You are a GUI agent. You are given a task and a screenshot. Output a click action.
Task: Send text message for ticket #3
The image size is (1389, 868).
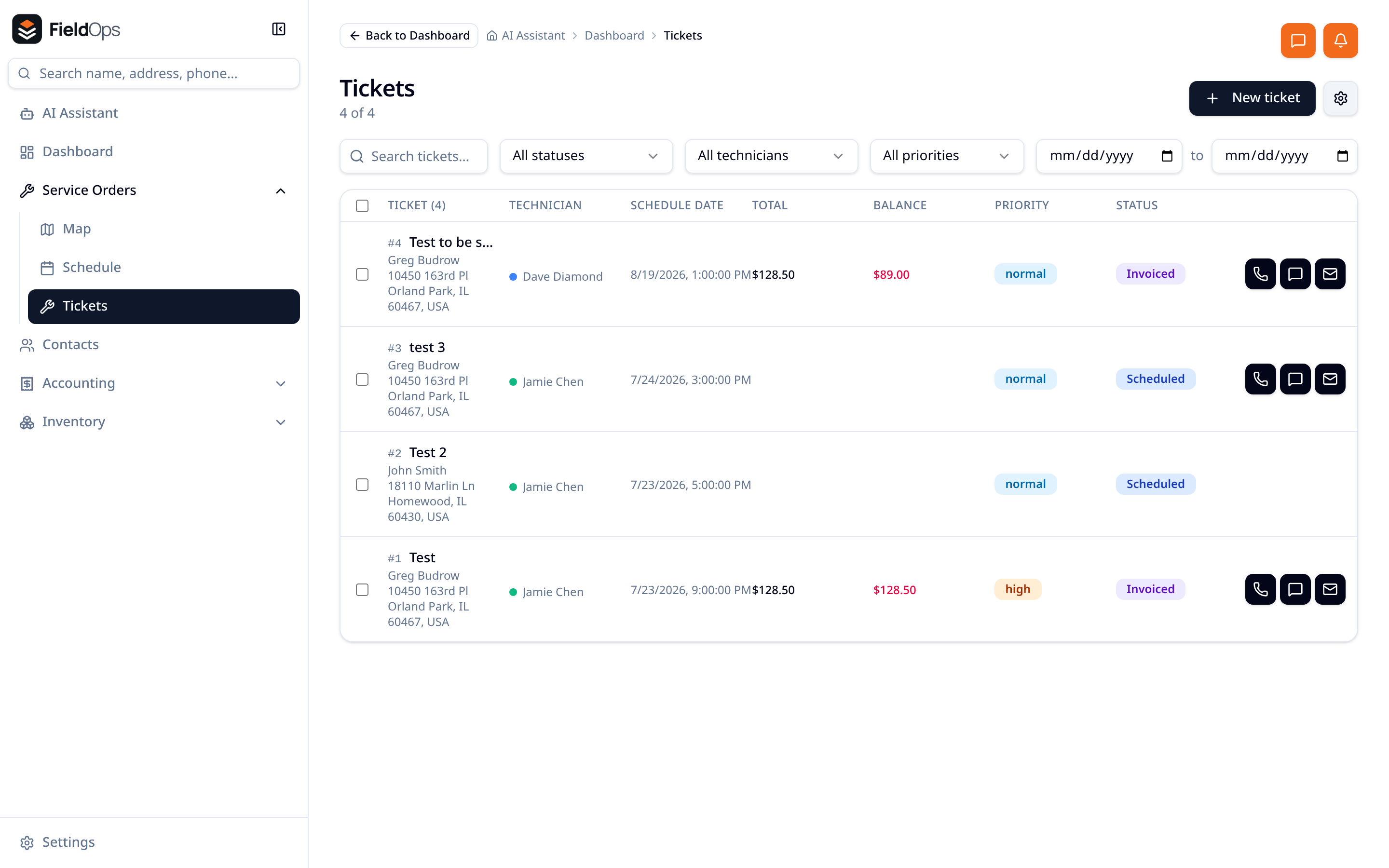[1295, 379]
